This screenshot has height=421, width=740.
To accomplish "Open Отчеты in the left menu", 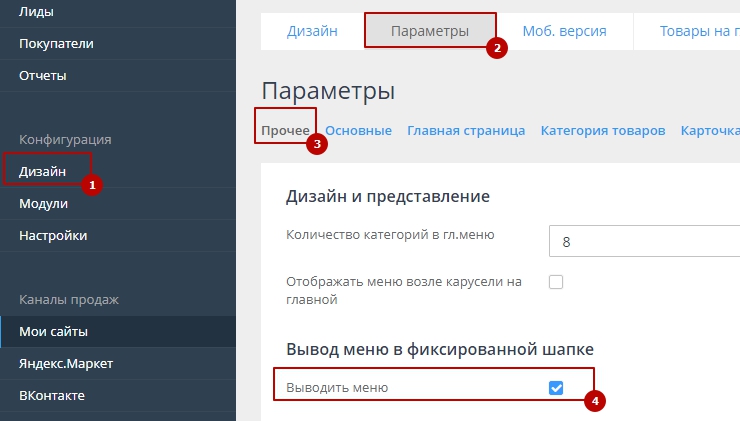I will tap(43, 75).
